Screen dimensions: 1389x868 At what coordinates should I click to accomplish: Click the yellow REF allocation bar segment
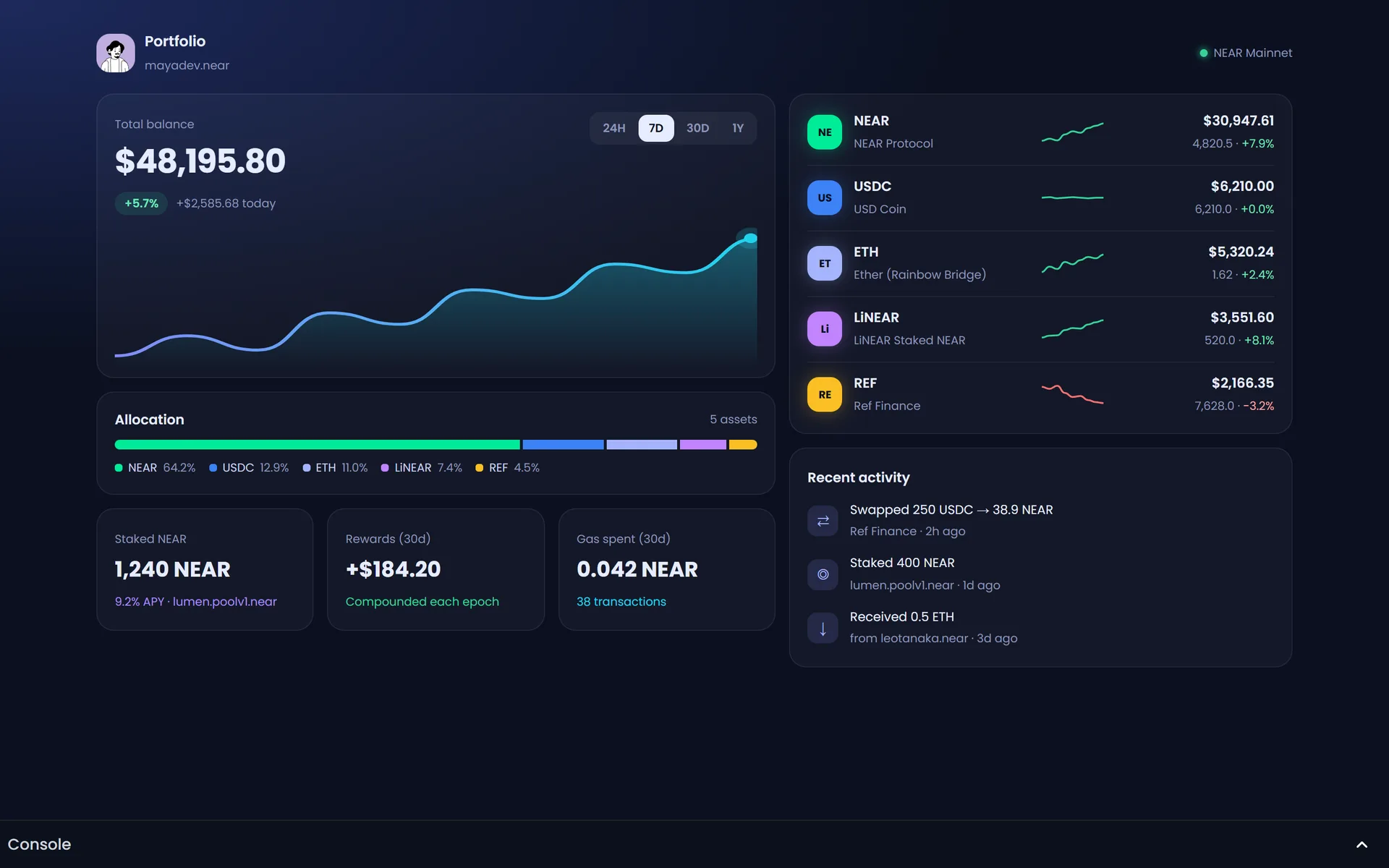tap(743, 445)
